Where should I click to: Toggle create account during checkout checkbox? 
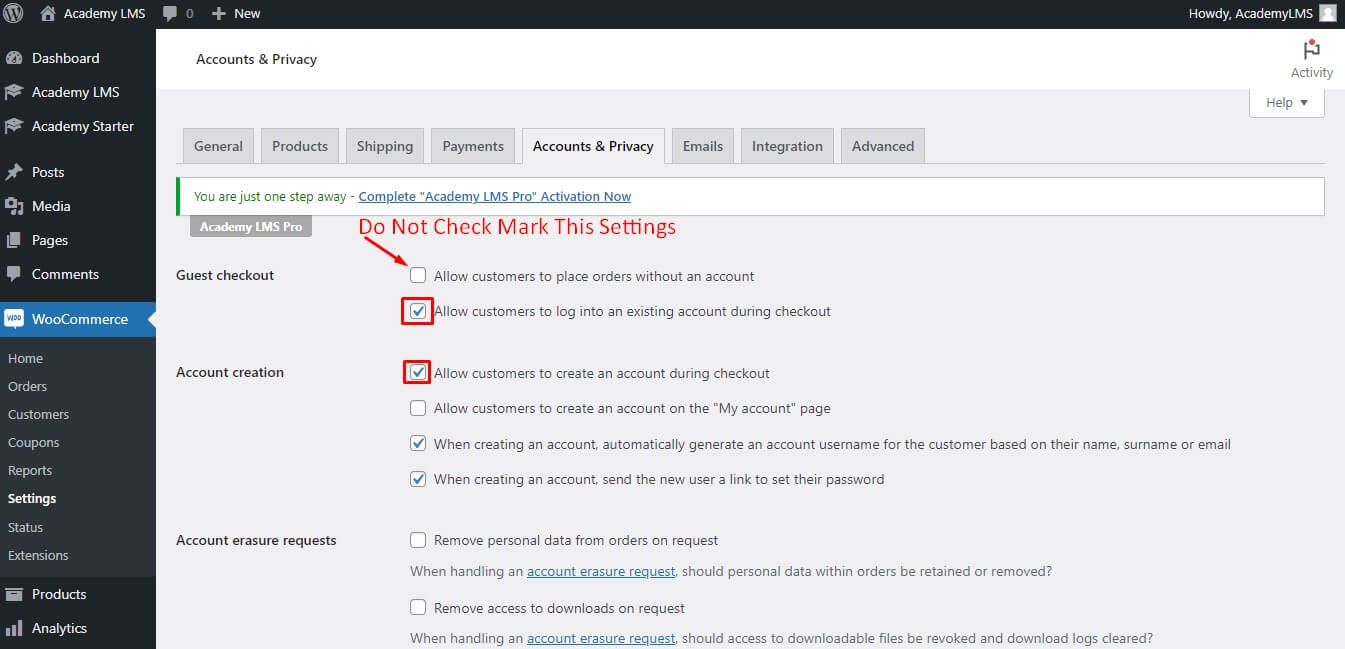pyautogui.click(x=418, y=373)
